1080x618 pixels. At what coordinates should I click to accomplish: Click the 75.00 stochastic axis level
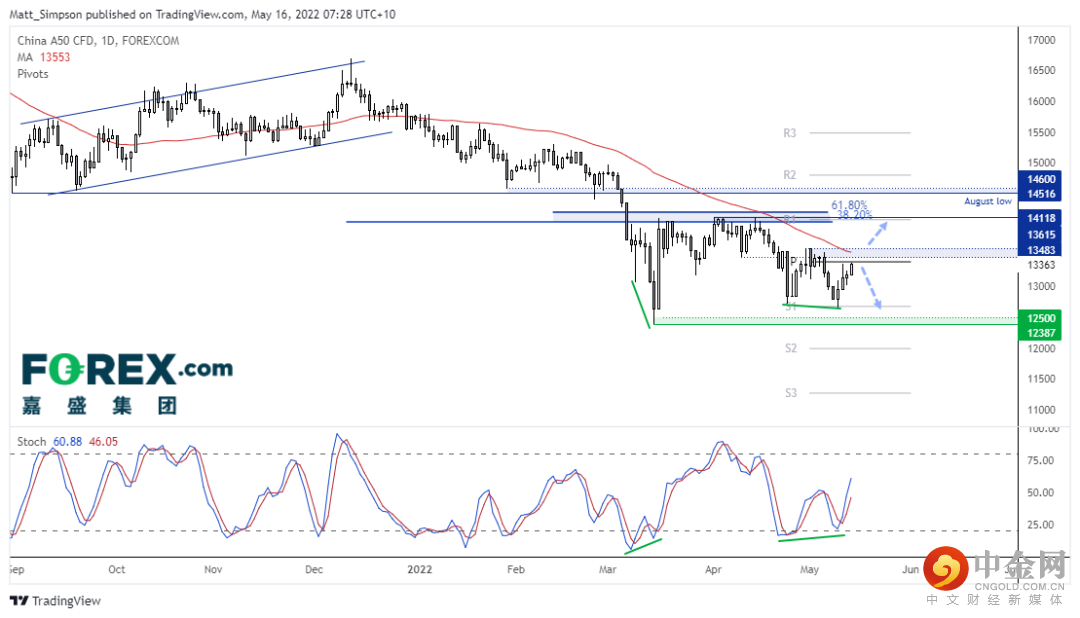coord(1041,460)
